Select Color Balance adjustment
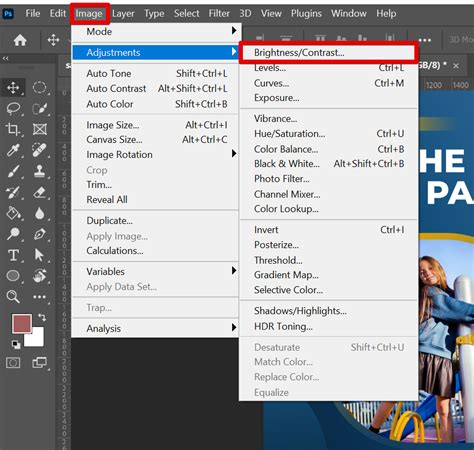This screenshot has height=450, width=474. point(329,149)
